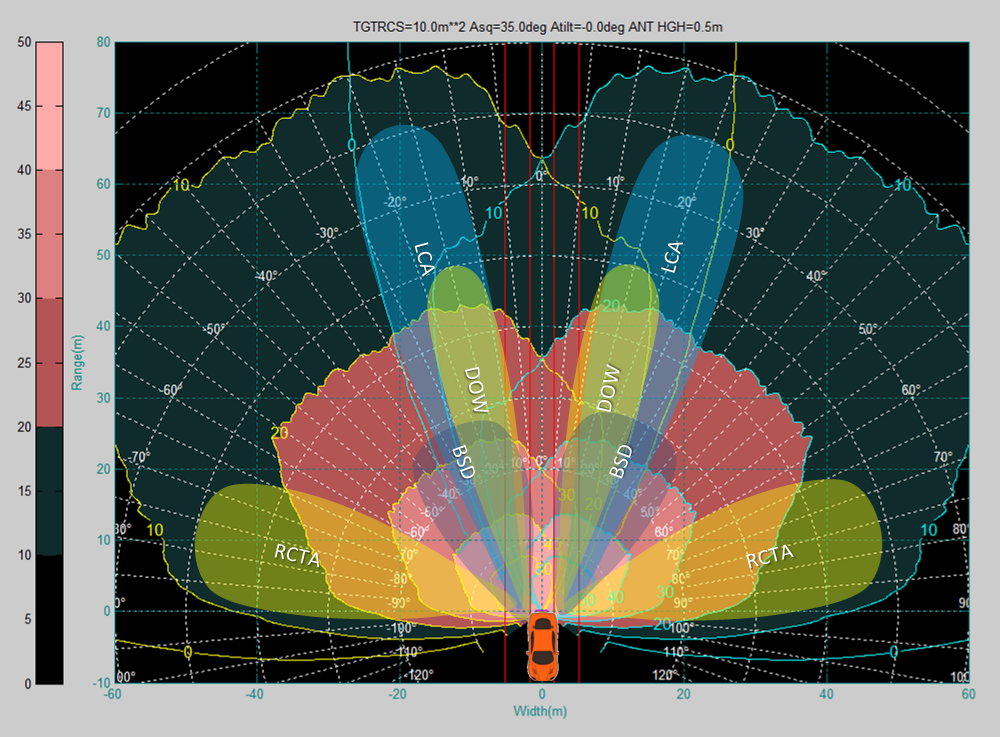Viewport: 1000px width, 737px height.
Task: Click the light pink 40-50 colorbar segment
Action: point(49,105)
